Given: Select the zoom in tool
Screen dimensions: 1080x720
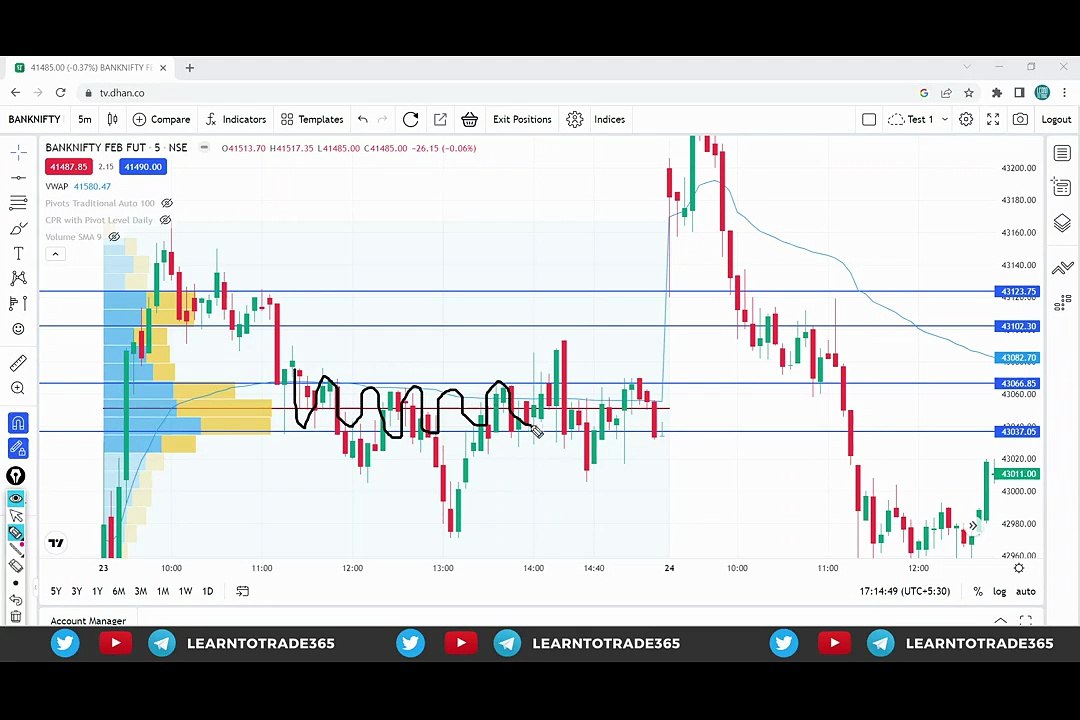Looking at the screenshot, I should click(x=19, y=388).
